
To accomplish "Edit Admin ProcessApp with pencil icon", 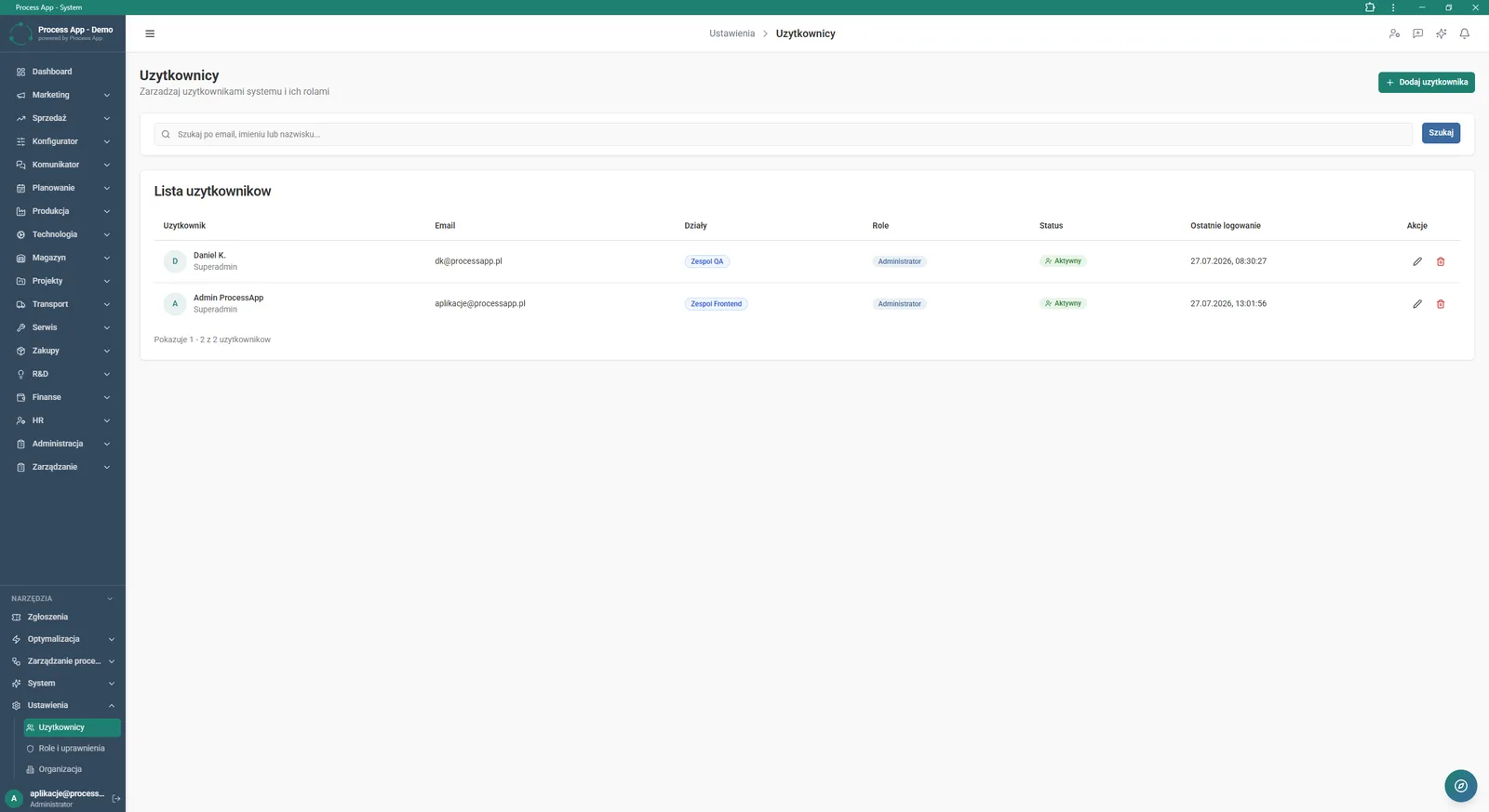I will [1417, 304].
